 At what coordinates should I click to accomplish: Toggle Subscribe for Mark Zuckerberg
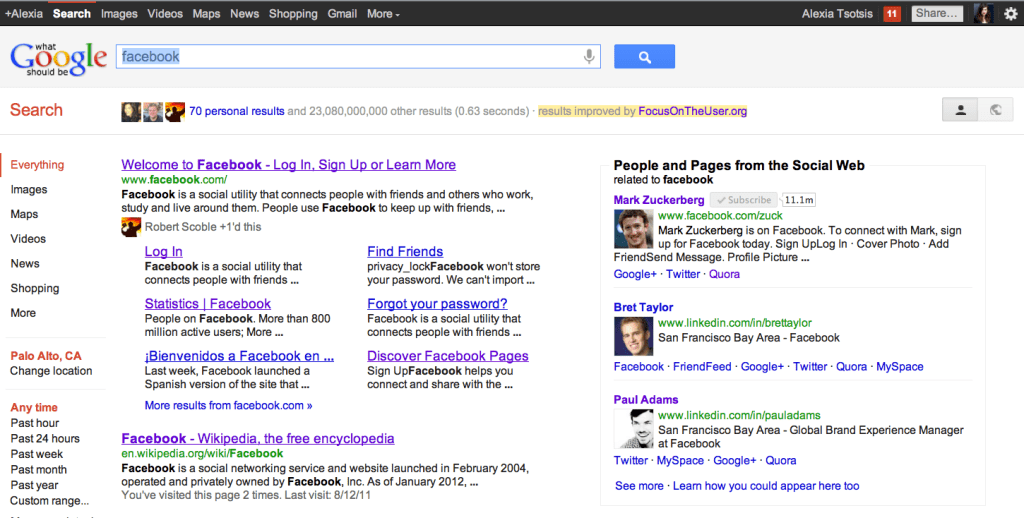pyautogui.click(x=745, y=200)
